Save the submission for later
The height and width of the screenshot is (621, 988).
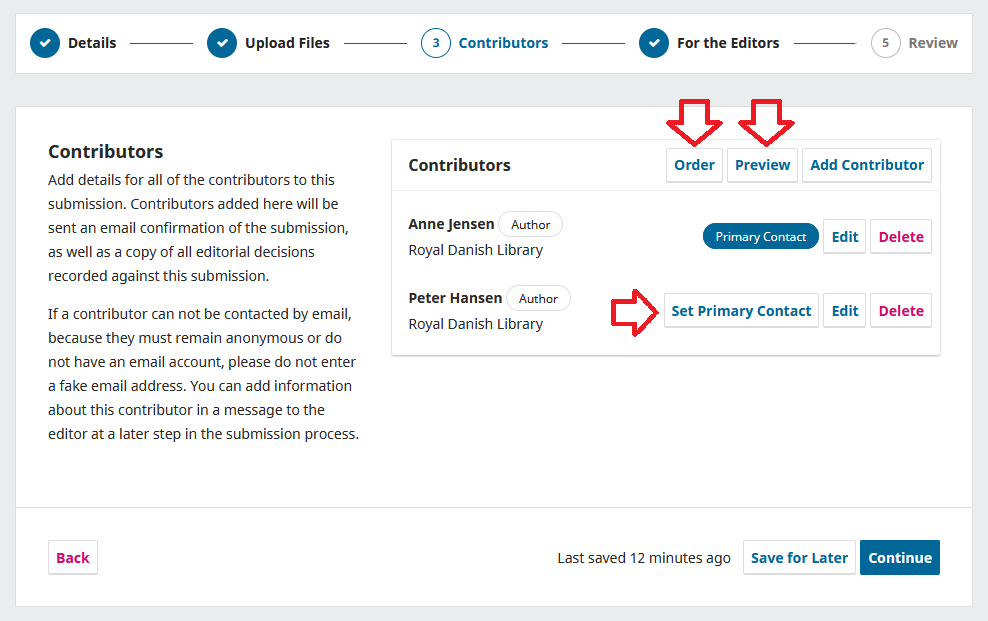coord(799,557)
